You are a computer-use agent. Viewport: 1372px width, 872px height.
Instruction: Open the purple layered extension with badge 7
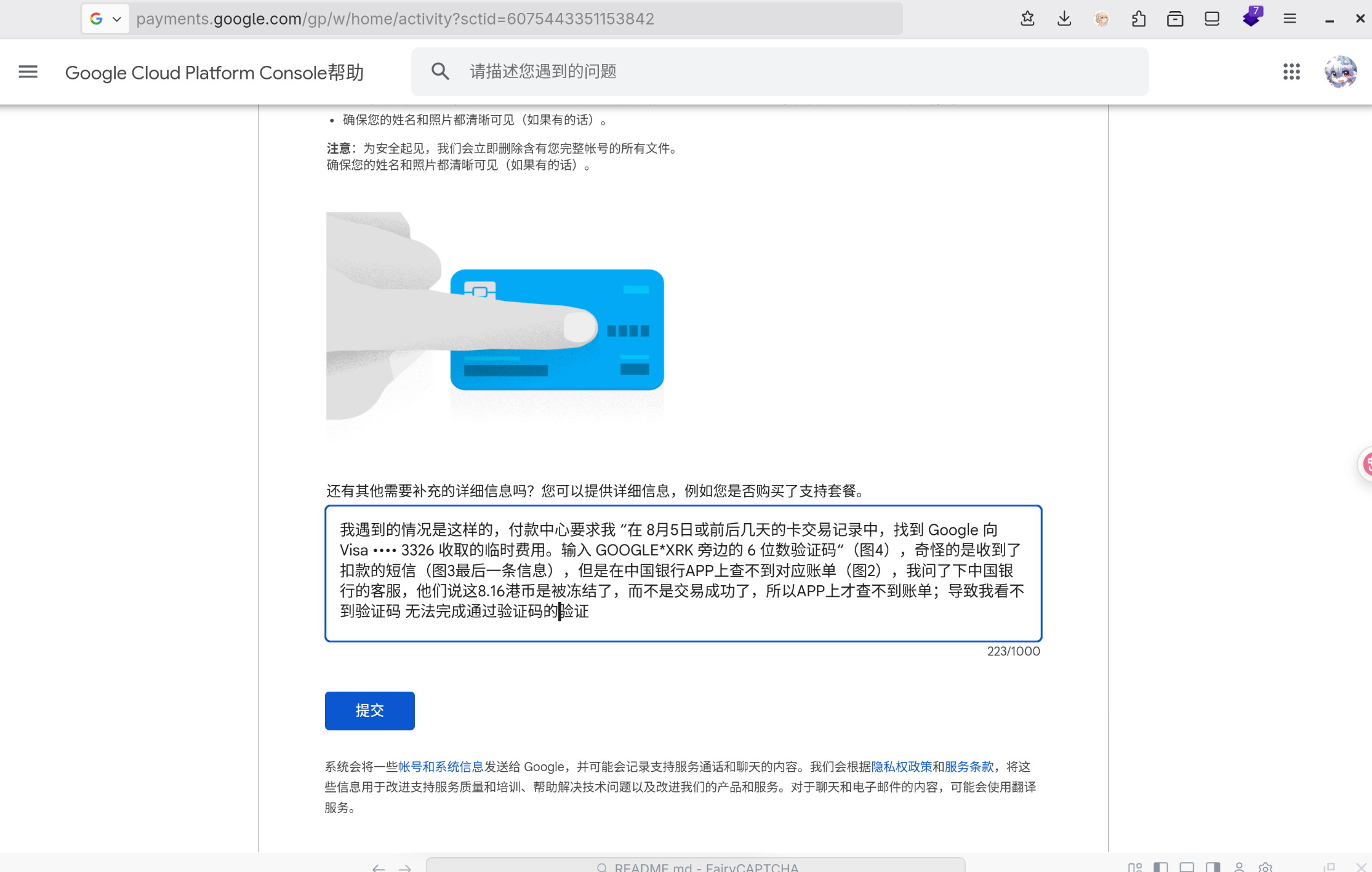tap(1251, 17)
